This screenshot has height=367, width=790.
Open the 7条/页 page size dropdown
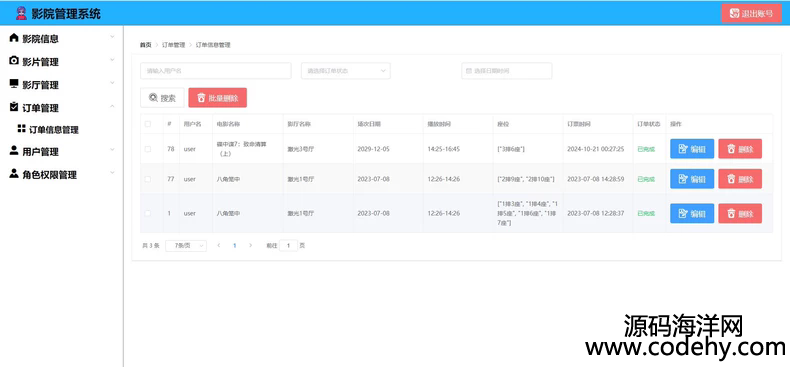186,246
